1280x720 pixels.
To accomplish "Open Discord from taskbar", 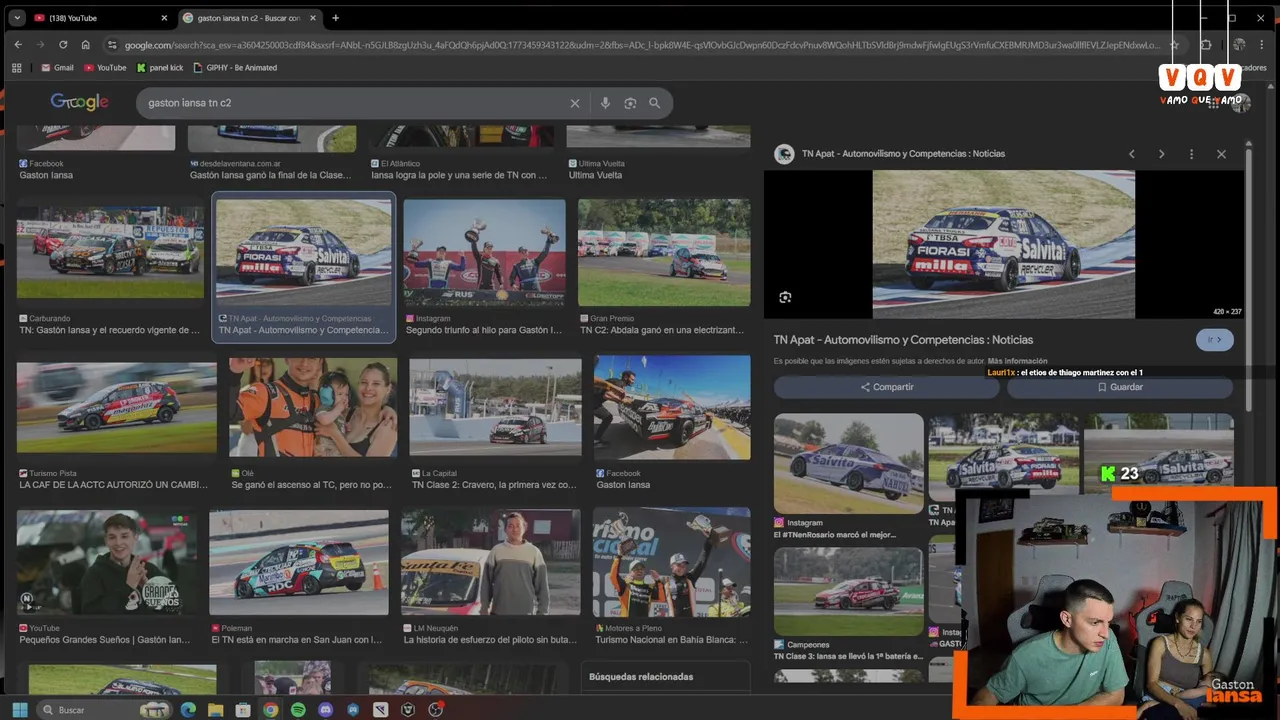I will (x=325, y=709).
